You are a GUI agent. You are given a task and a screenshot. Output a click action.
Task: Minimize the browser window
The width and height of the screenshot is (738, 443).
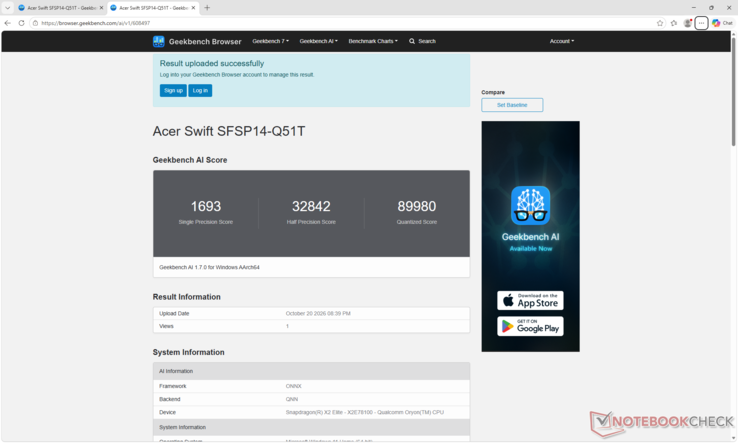pos(694,8)
